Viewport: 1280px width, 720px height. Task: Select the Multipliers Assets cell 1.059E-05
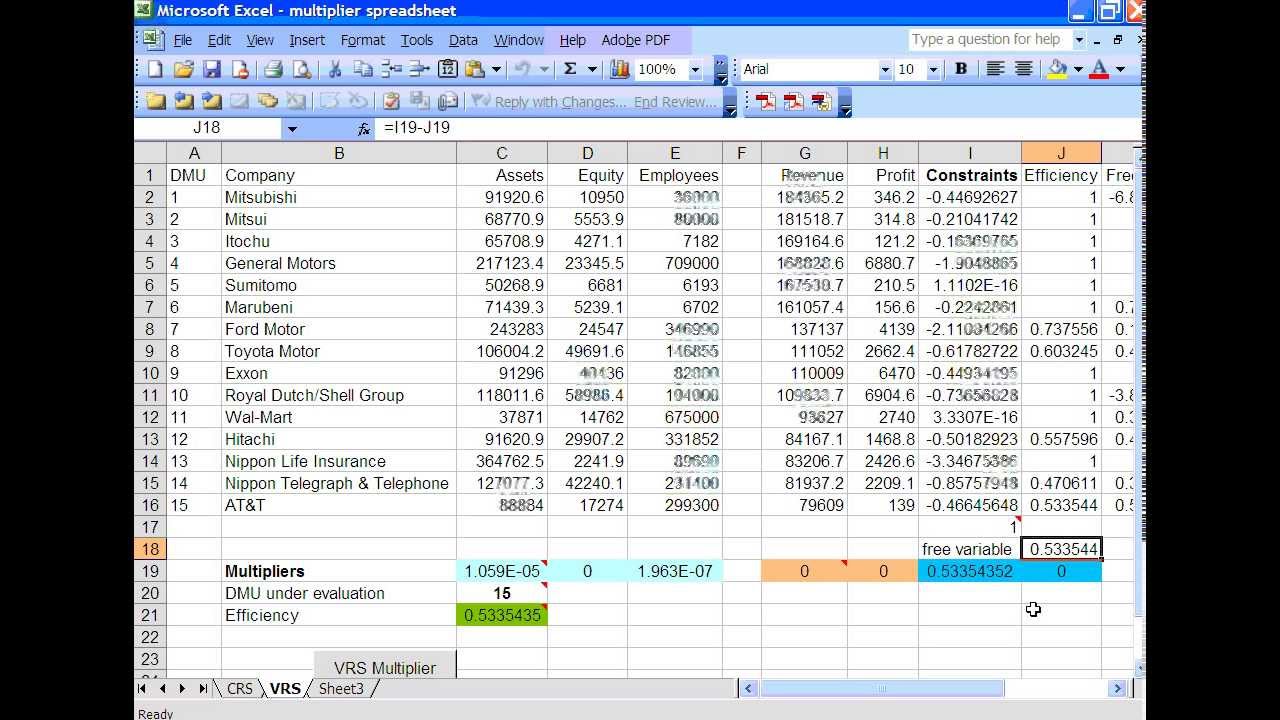coord(502,571)
